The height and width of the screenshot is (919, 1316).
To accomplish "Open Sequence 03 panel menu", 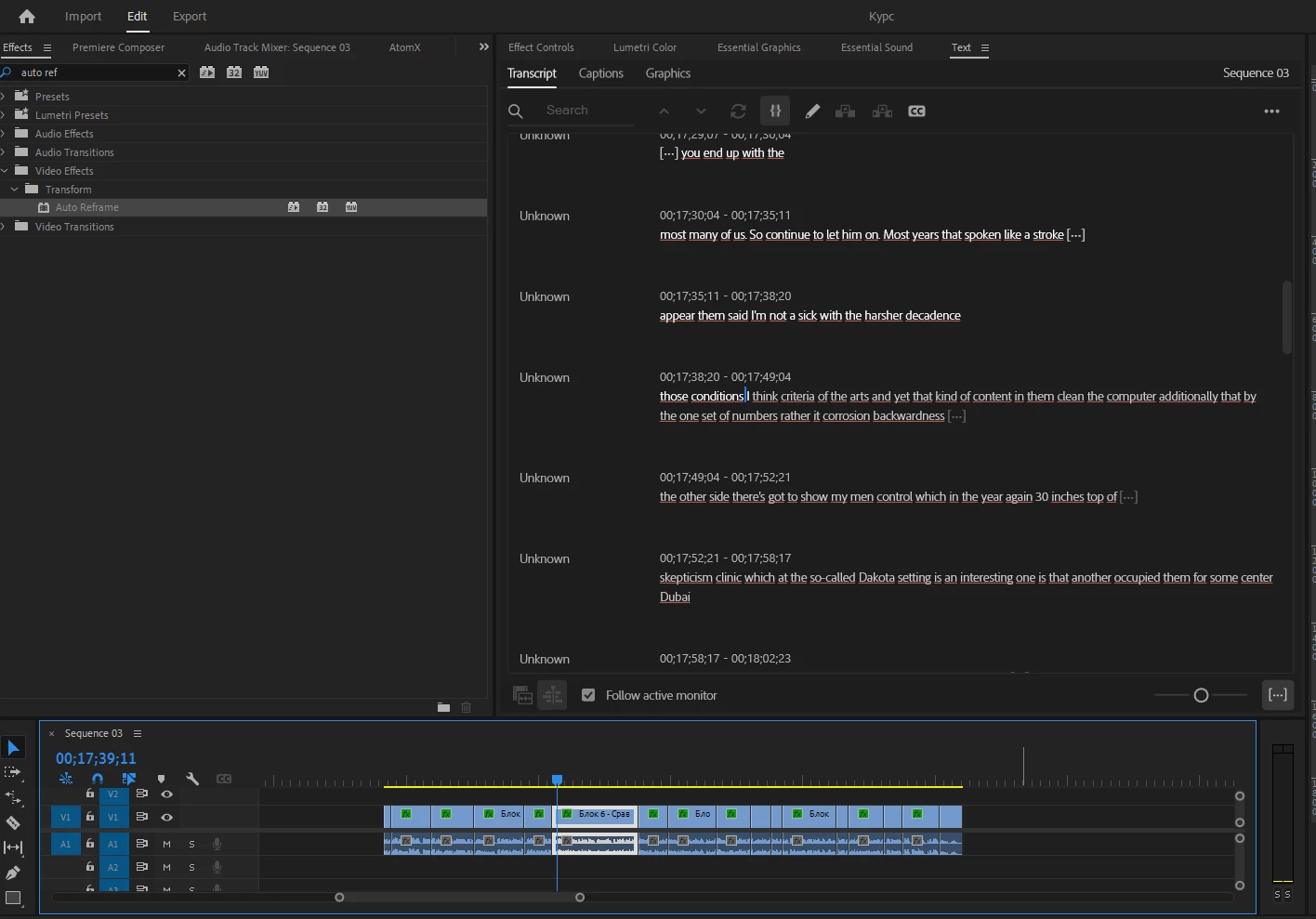I will point(138,733).
